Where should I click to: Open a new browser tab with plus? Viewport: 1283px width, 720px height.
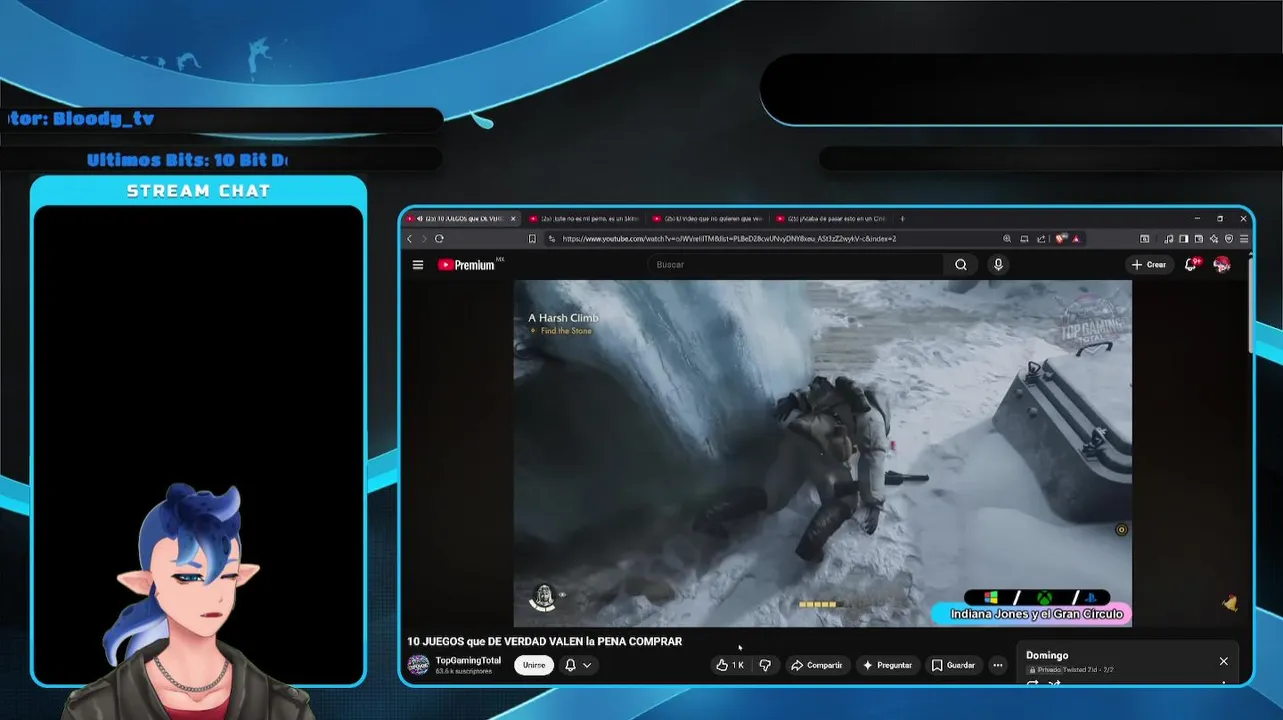(902, 218)
